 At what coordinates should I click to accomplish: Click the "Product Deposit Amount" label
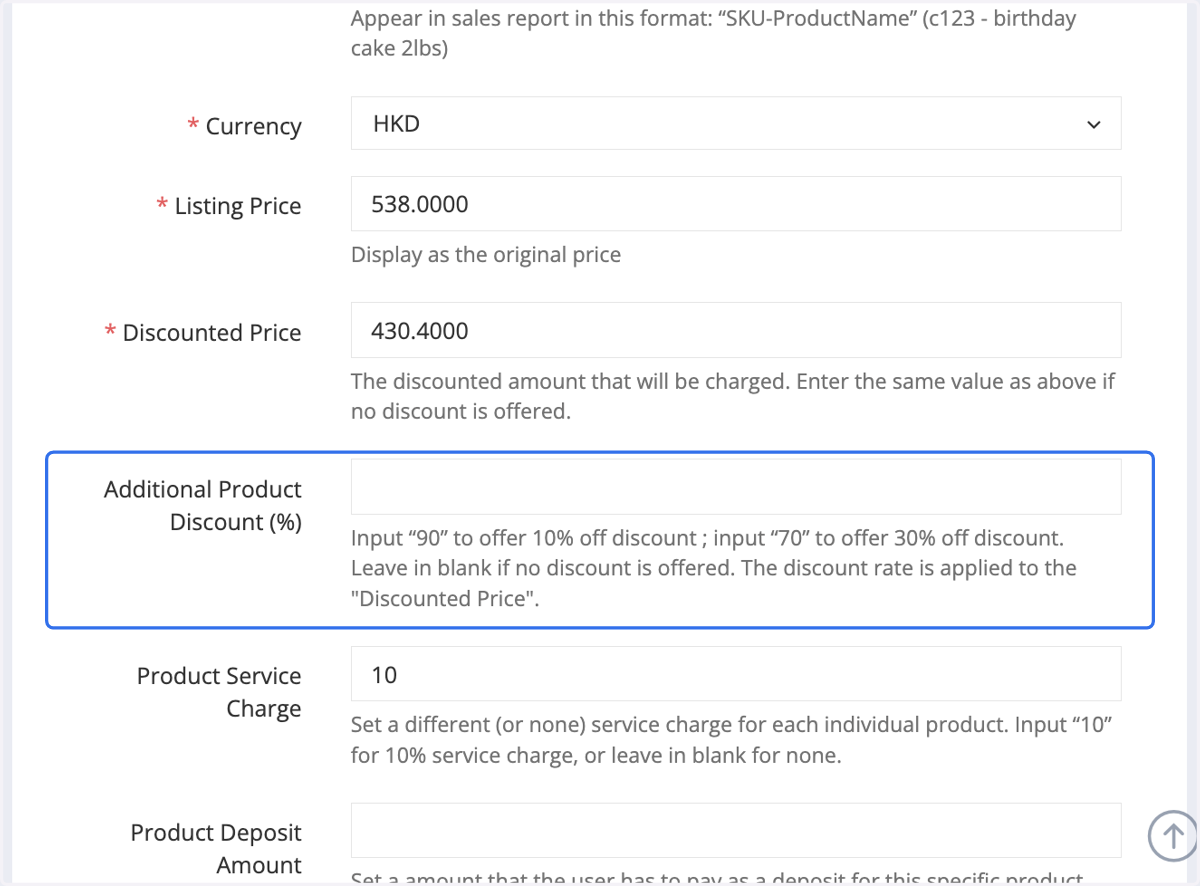point(216,849)
